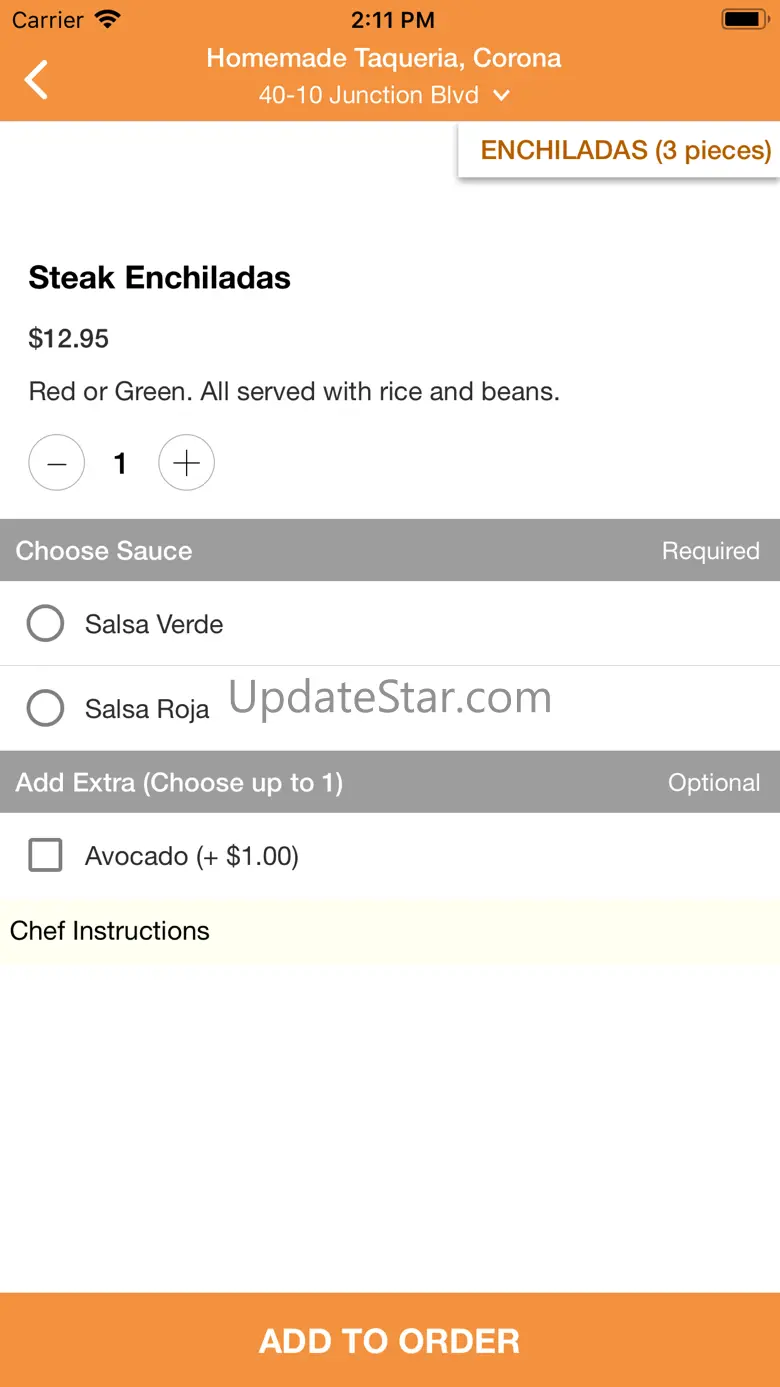The image size is (780, 1387).
Task: Open the ENCHILADAS (3 pieces) category tab
Action: coord(625,150)
